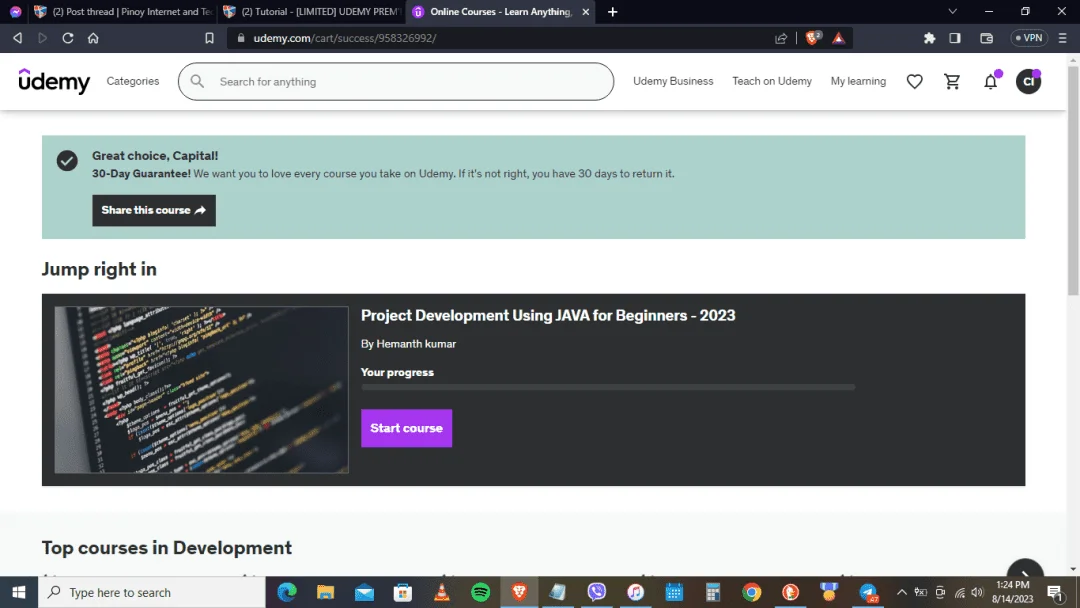Open the Project Development Using JAVA course title
Image resolution: width=1080 pixels, height=608 pixels.
pos(548,315)
